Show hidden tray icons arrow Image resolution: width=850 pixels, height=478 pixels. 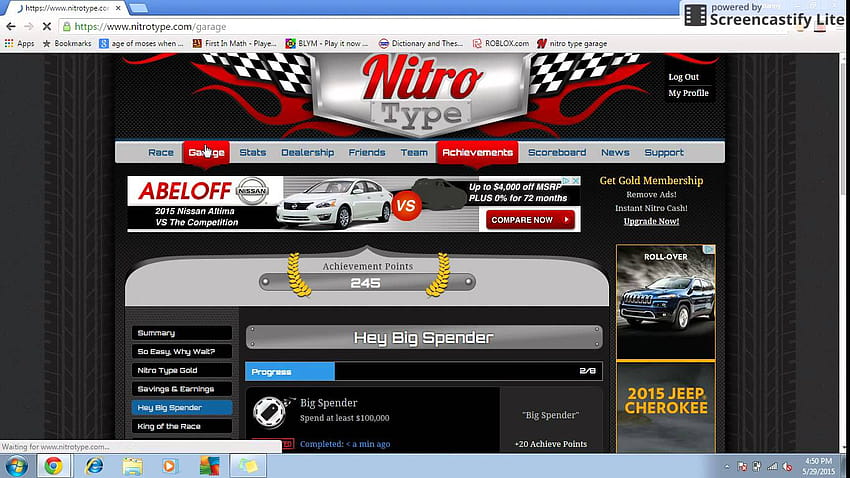727,467
